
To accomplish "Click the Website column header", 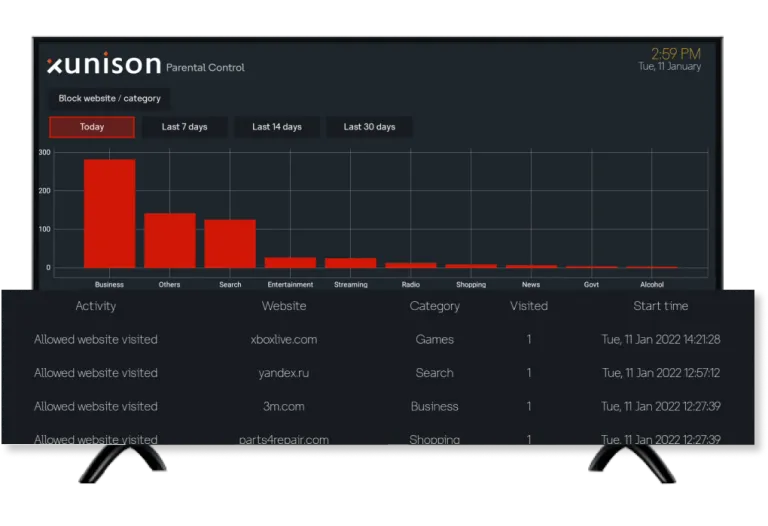I will (x=284, y=306).
